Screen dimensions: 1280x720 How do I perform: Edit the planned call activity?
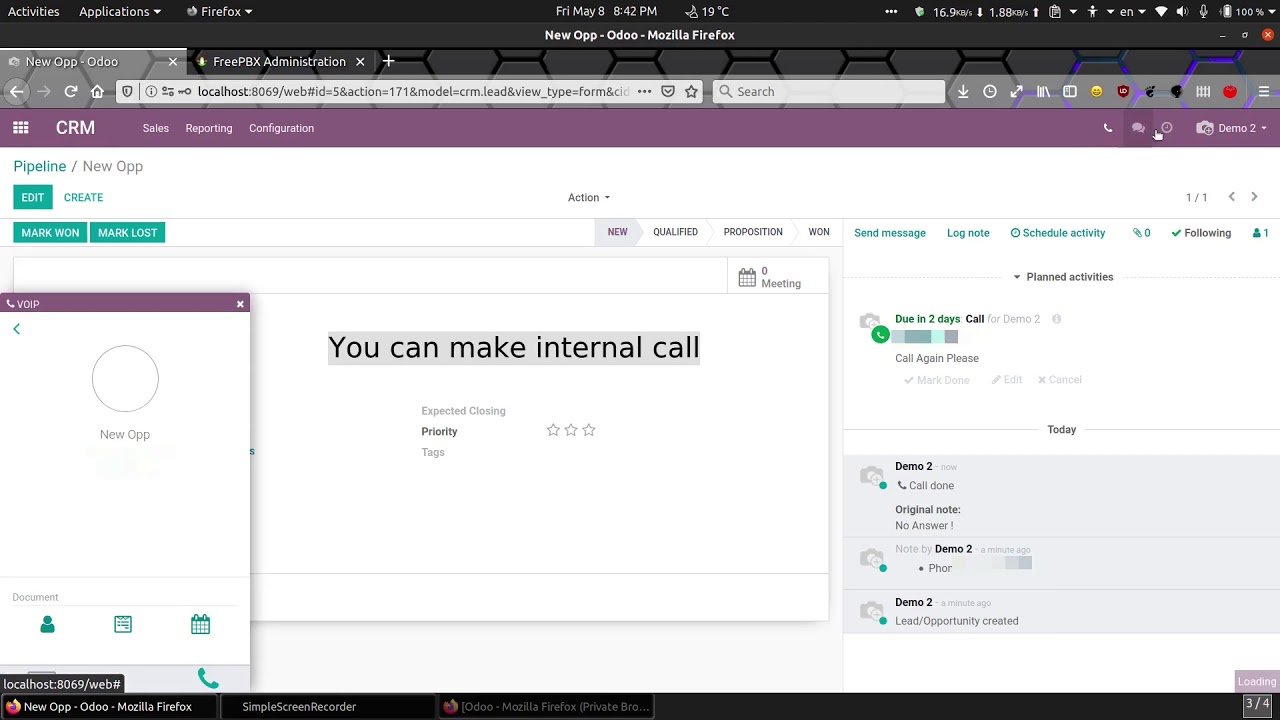[1007, 380]
